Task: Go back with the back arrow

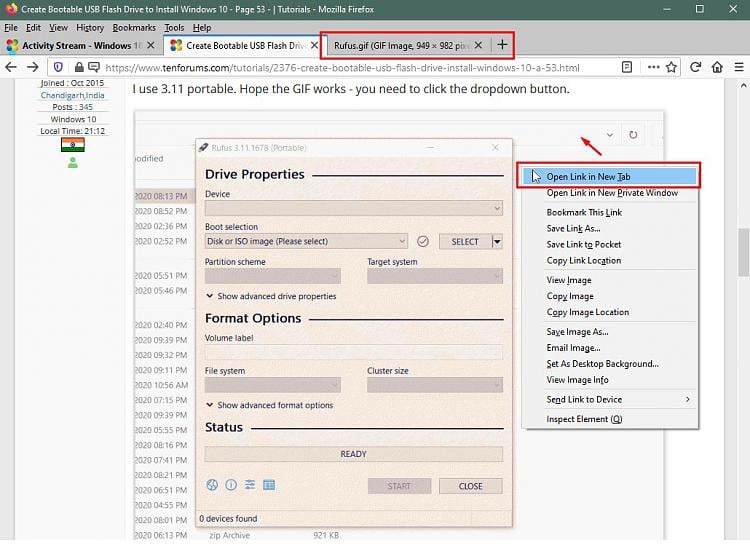Action: click(11, 67)
